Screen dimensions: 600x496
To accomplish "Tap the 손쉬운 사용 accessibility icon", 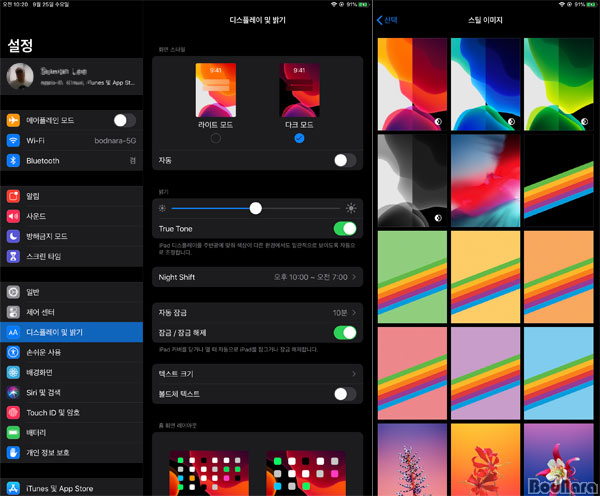I will pos(13,352).
